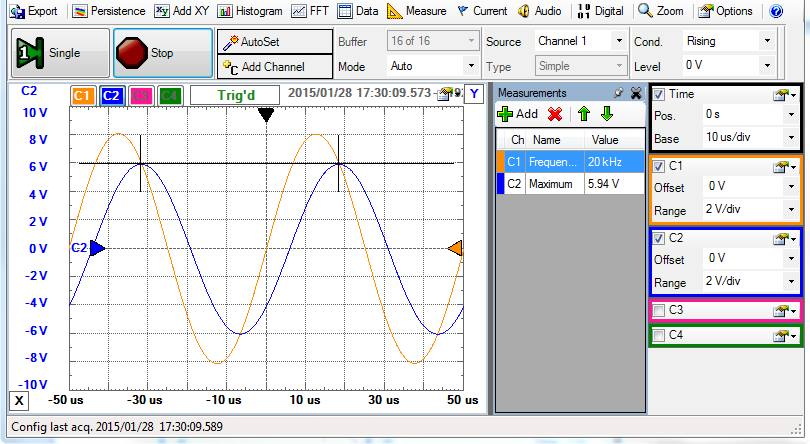The image size is (810, 444).
Task: Open the Measure tool
Action: coord(417,11)
